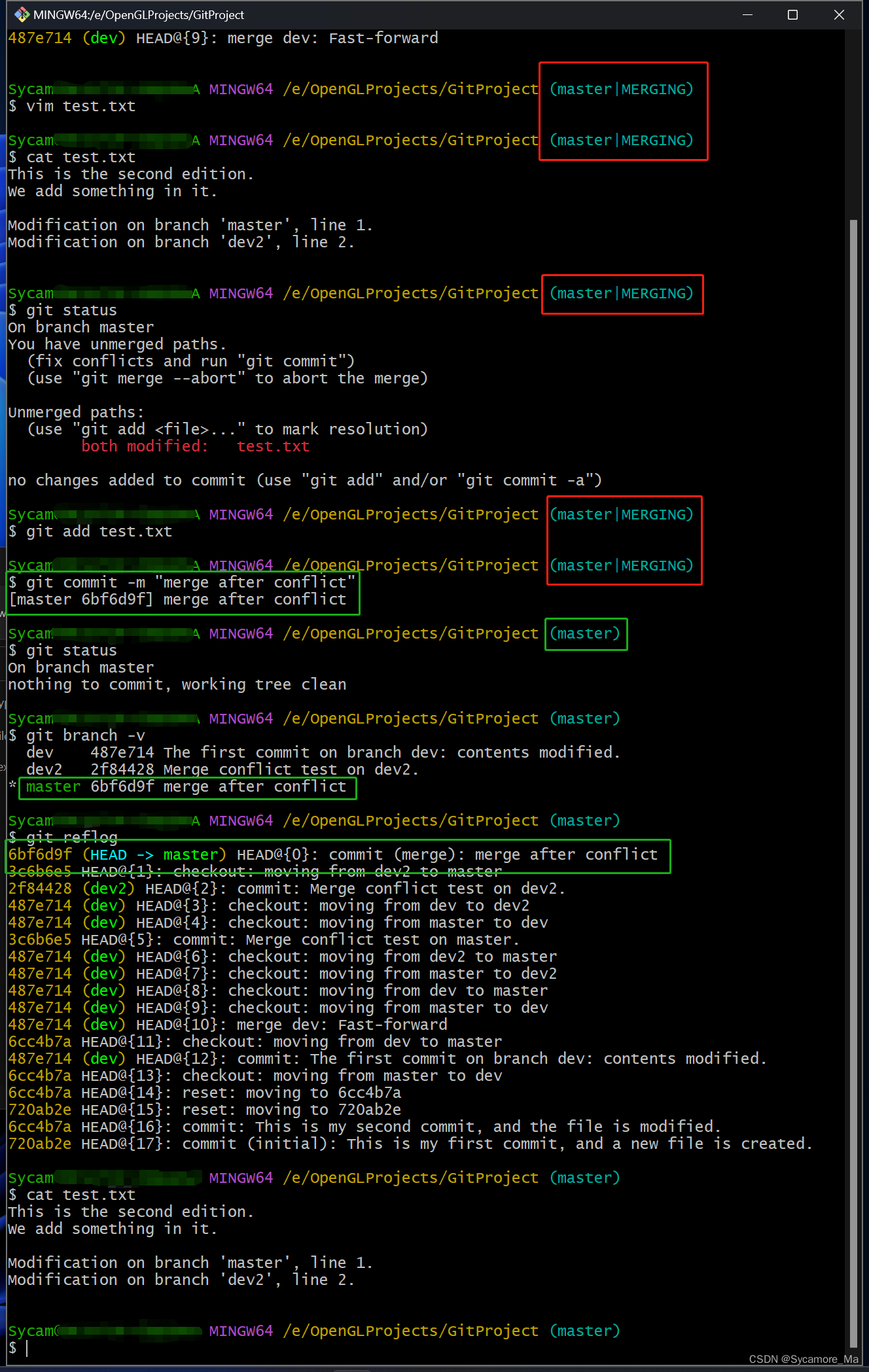The width and height of the screenshot is (869, 1372).
Task: Click the '[master 6bf6d9f] merge after conflict' output
Action: [x=177, y=599]
